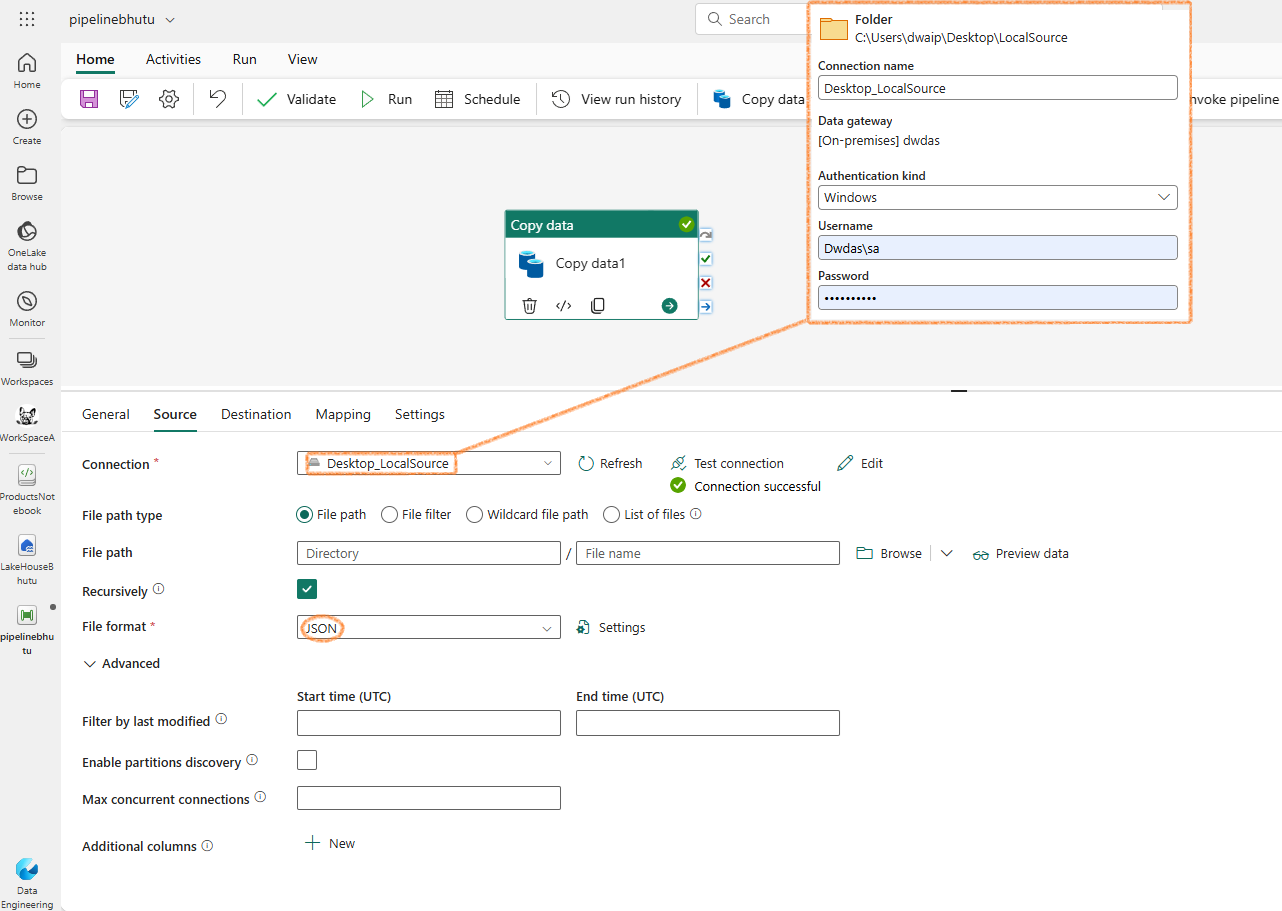This screenshot has height=911, width=1282.
Task: Open General tab of activity
Action: pyautogui.click(x=106, y=414)
